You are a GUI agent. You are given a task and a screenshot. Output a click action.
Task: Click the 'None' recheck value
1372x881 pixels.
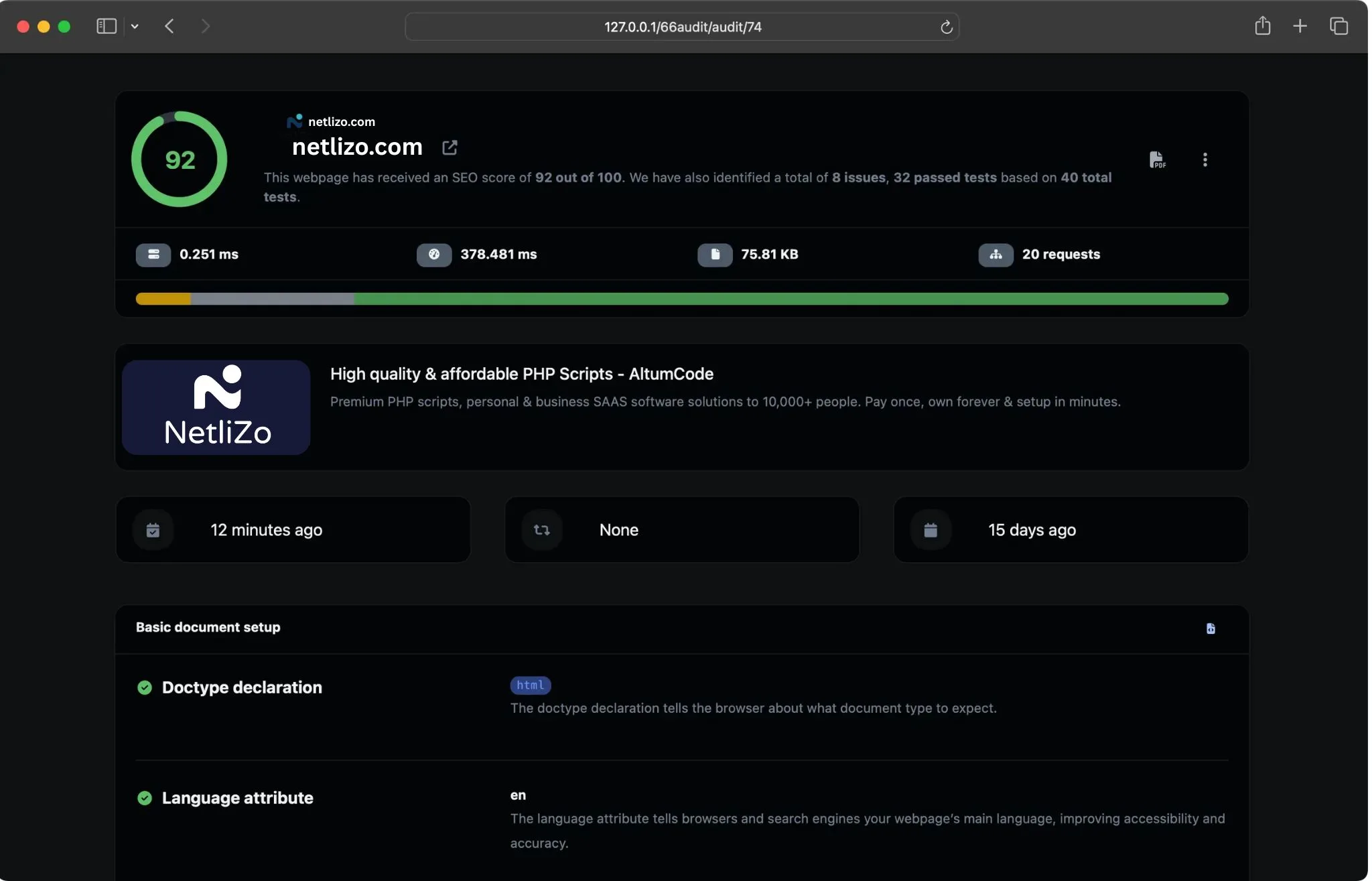tap(619, 530)
